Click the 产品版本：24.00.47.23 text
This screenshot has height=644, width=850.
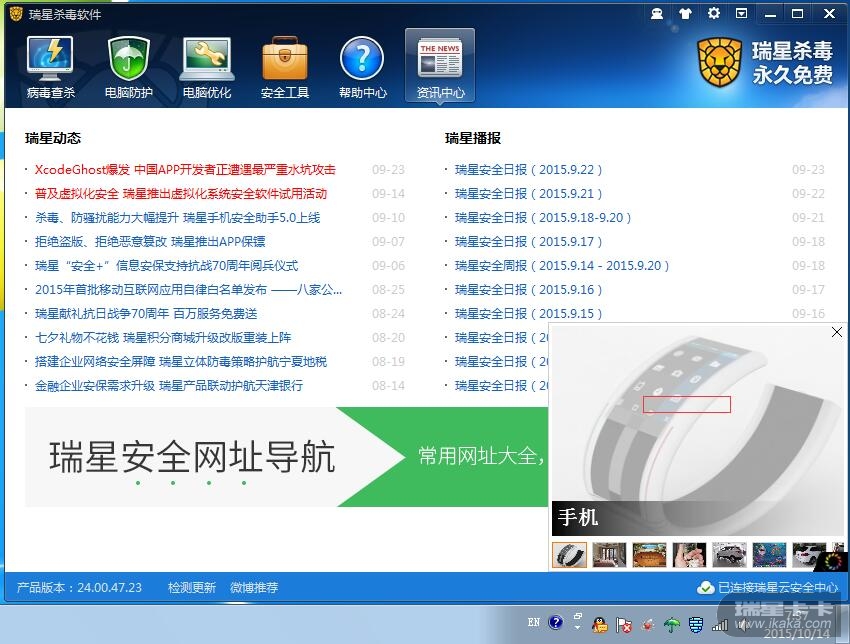click(79, 588)
